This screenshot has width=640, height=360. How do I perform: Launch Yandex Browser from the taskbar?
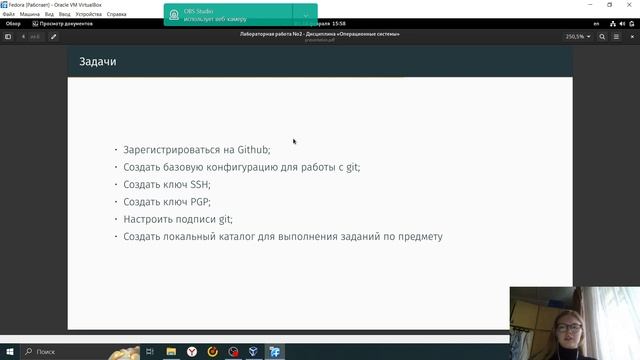[x=192, y=351]
